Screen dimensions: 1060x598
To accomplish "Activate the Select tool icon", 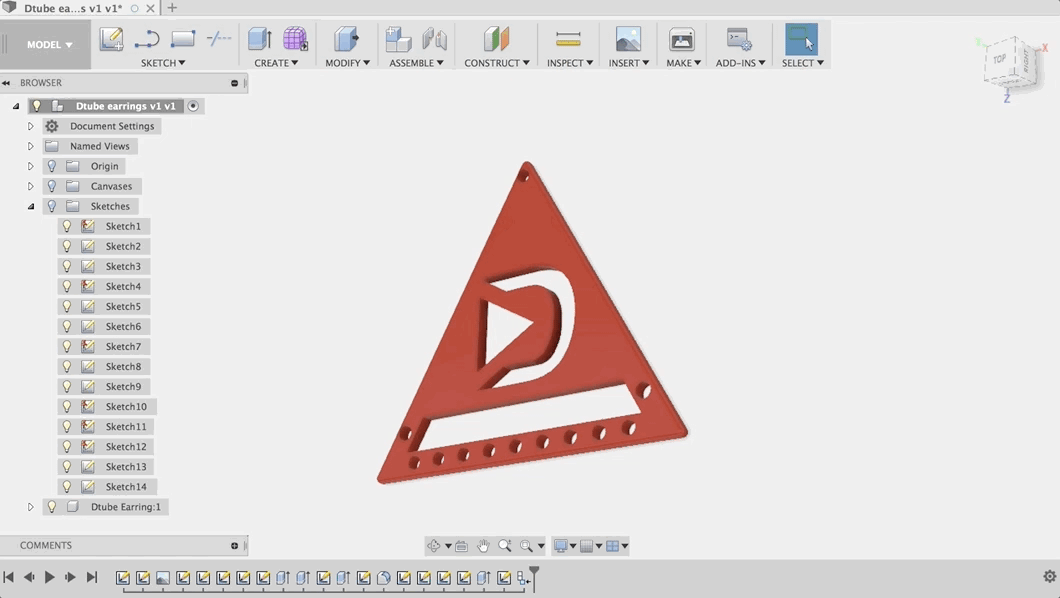I will click(x=801, y=39).
